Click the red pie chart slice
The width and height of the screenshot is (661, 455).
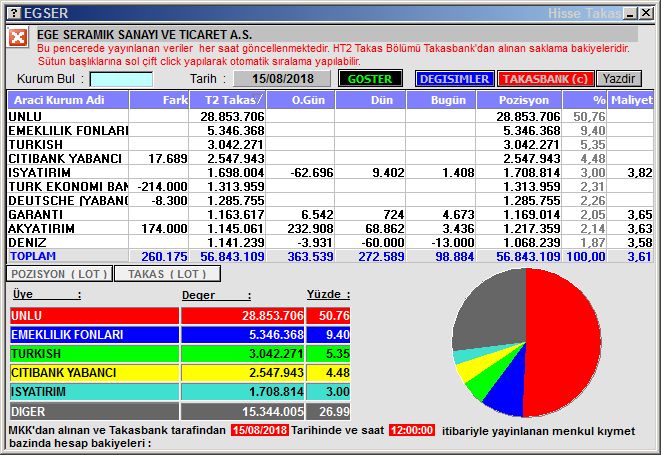[x=565, y=342]
